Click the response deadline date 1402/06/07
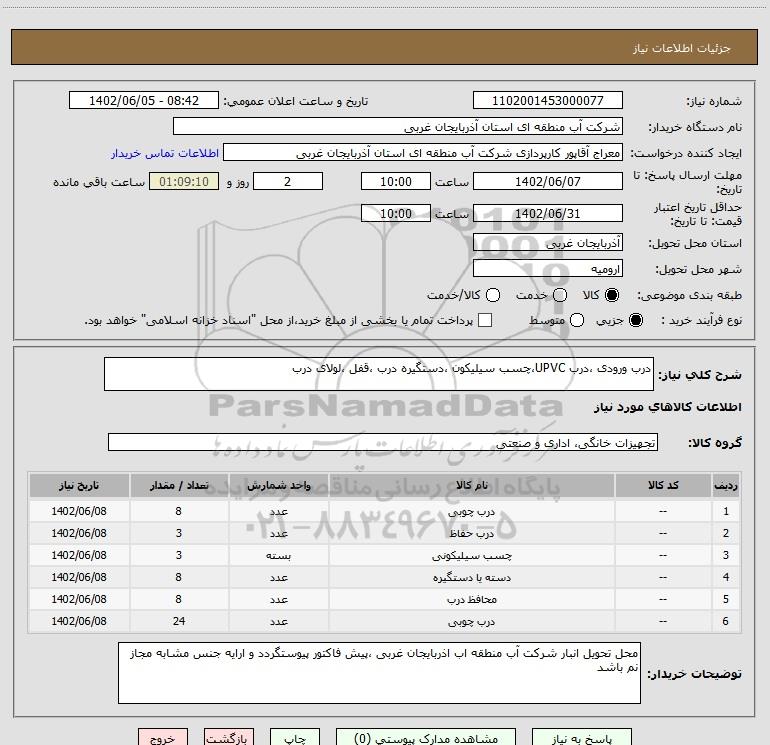The image size is (770, 745). (548, 181)
